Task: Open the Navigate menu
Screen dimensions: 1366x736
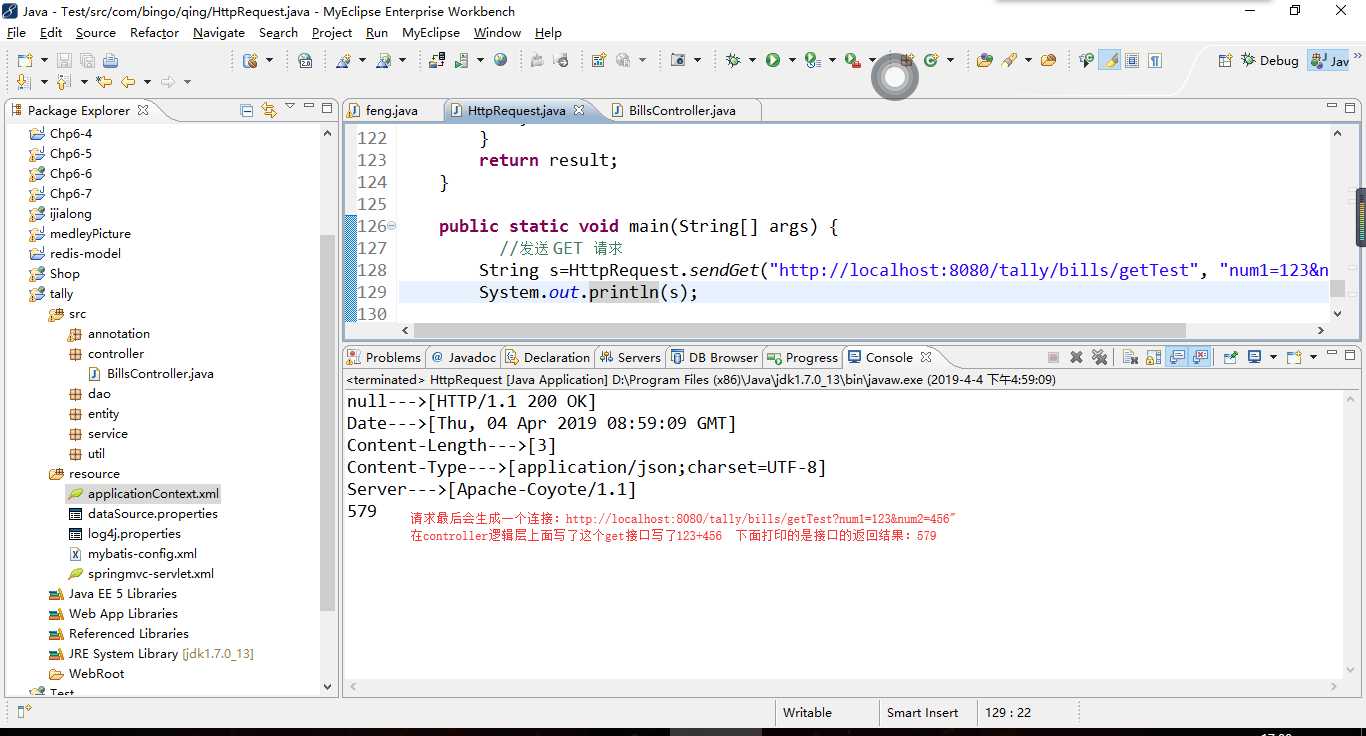Action: [218, 32]
